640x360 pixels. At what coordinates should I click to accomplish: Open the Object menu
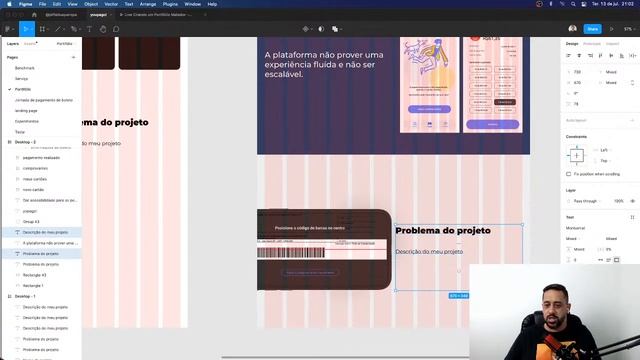coord(91,4)
